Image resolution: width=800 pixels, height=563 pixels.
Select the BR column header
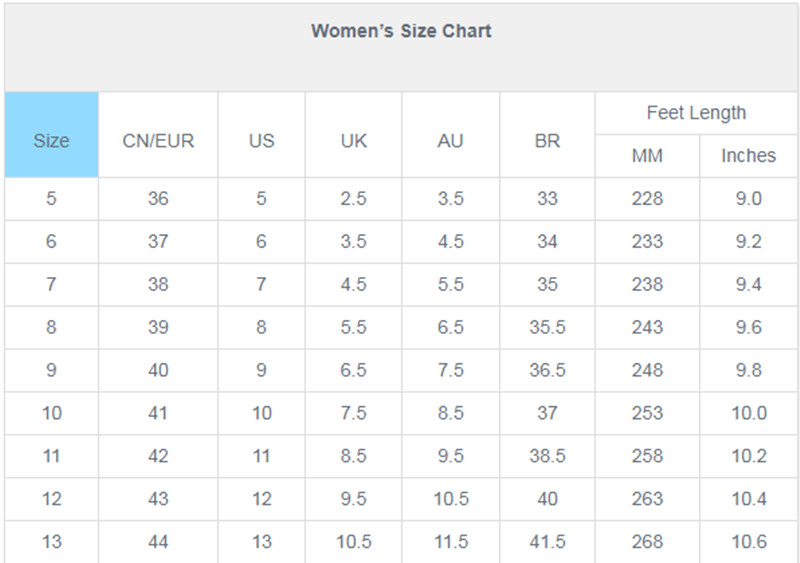(x=547, y=135)
